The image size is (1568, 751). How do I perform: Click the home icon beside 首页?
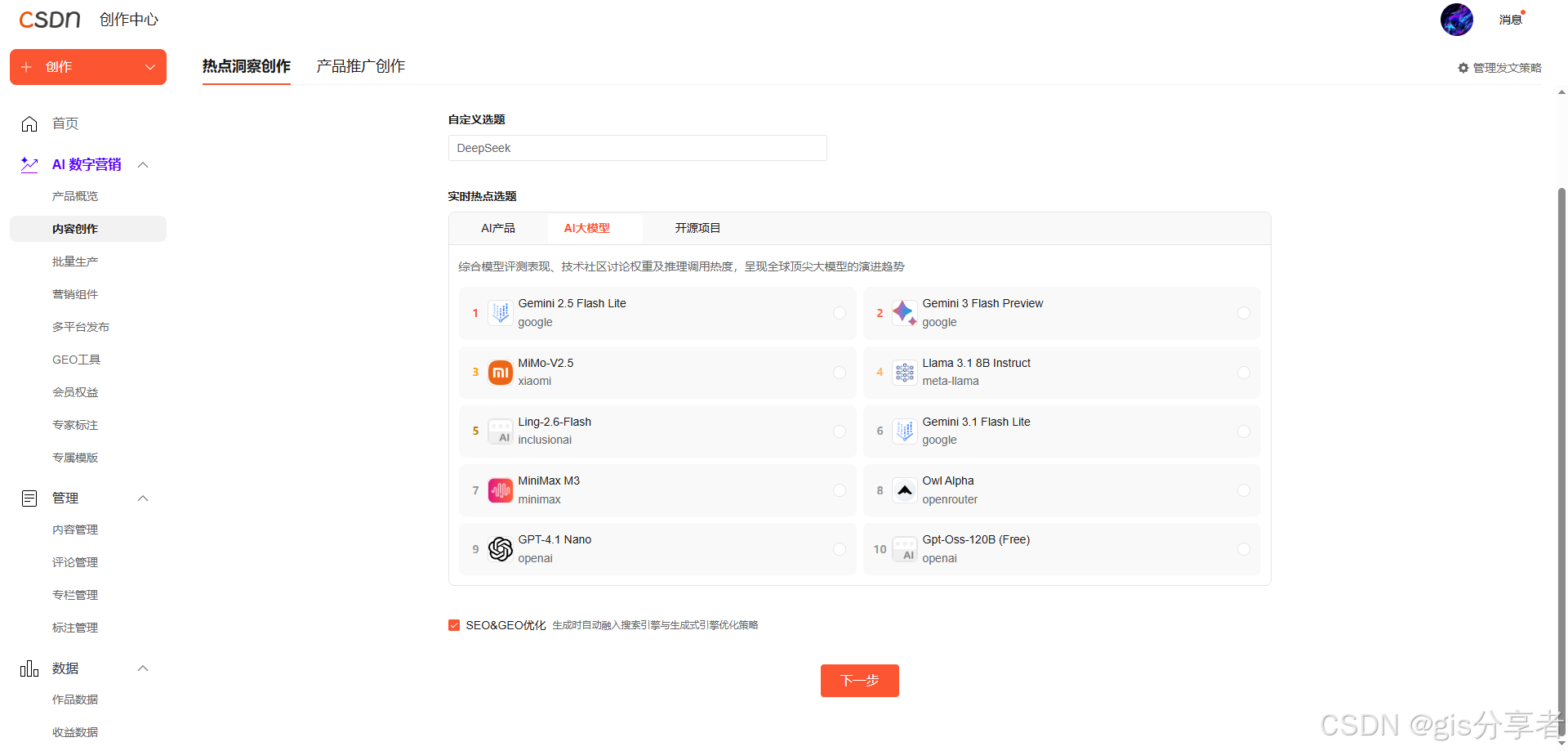pos(29,123)
